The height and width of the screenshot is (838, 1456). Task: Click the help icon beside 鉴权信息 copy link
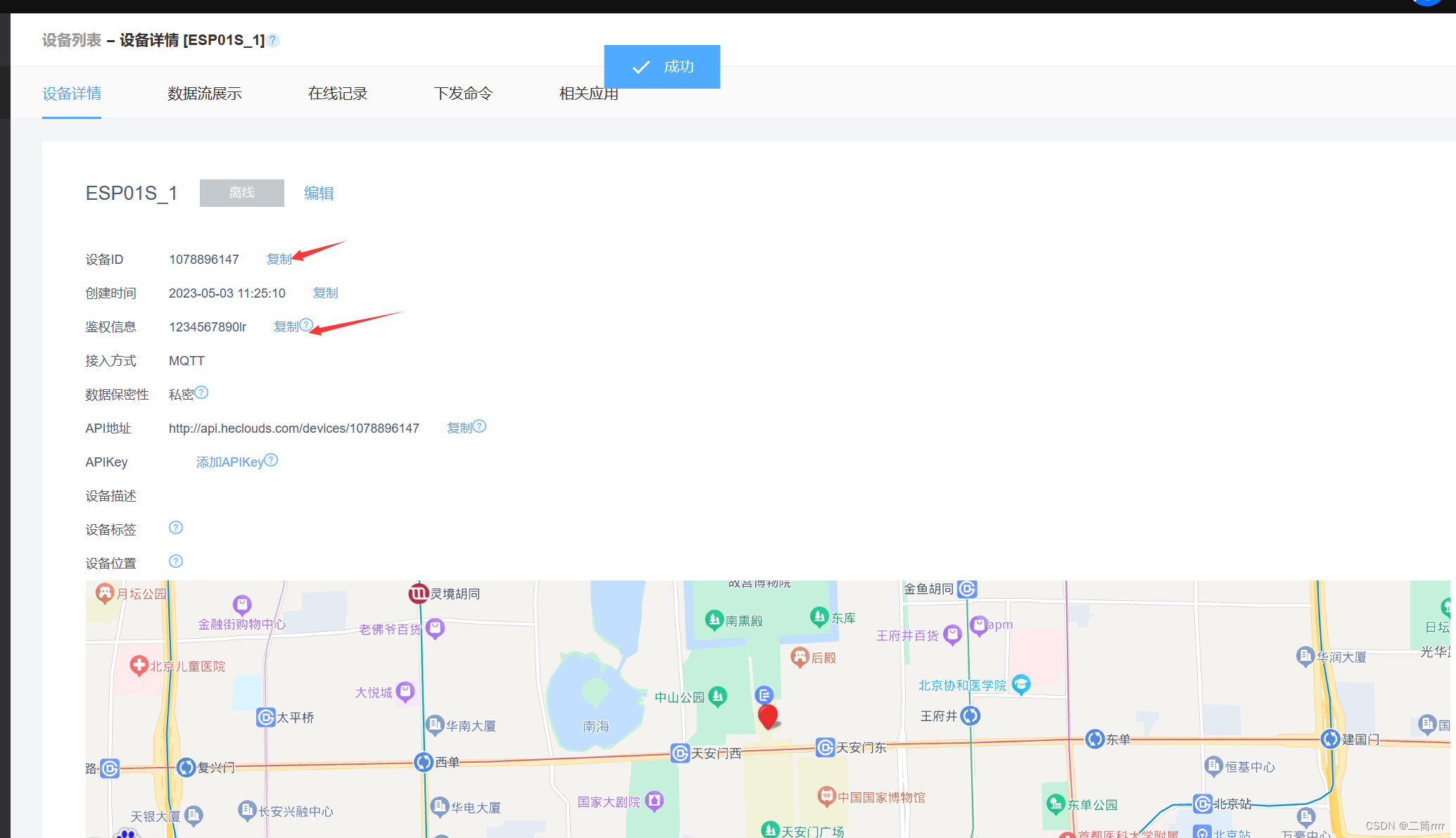306,325
